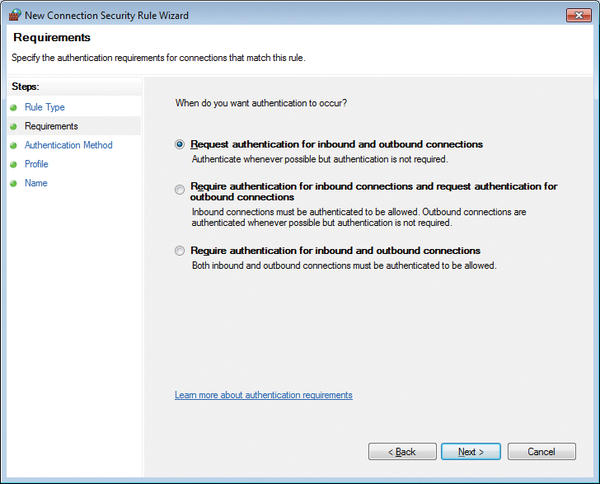Click the green bullet beside Authentication Method
This screenshot has width=600, height=484.
click(x=14, y=145)
